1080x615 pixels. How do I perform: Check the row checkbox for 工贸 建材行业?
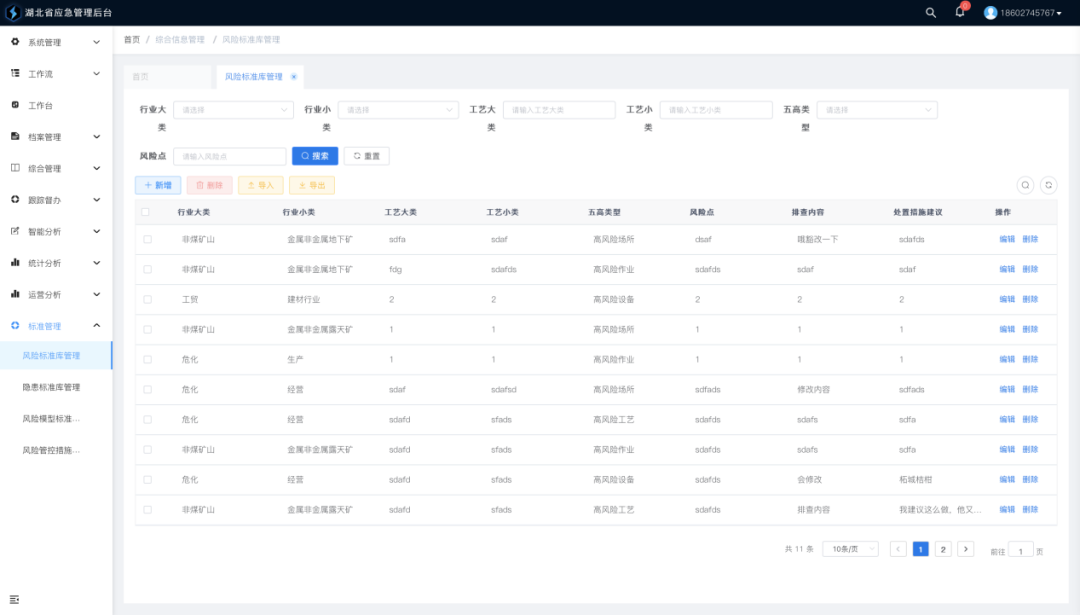(x=147, y=299)
